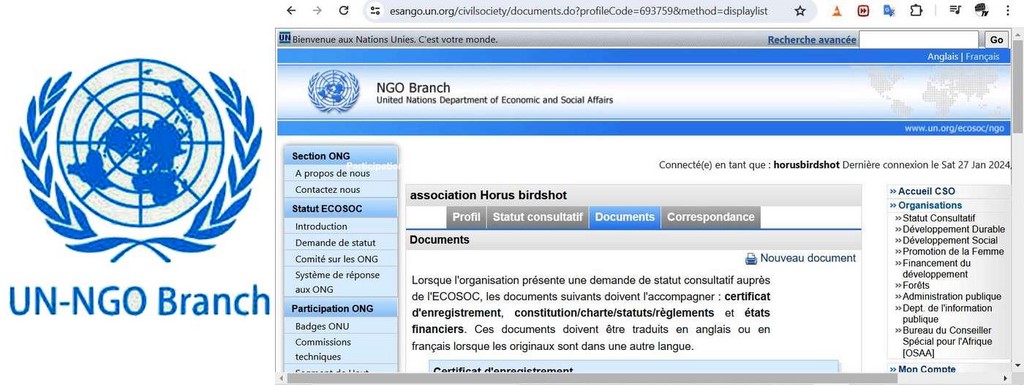This screenshot has height=385, width=1024.
Task: Open the browser profile avatar
Action: tap(981, 10)
